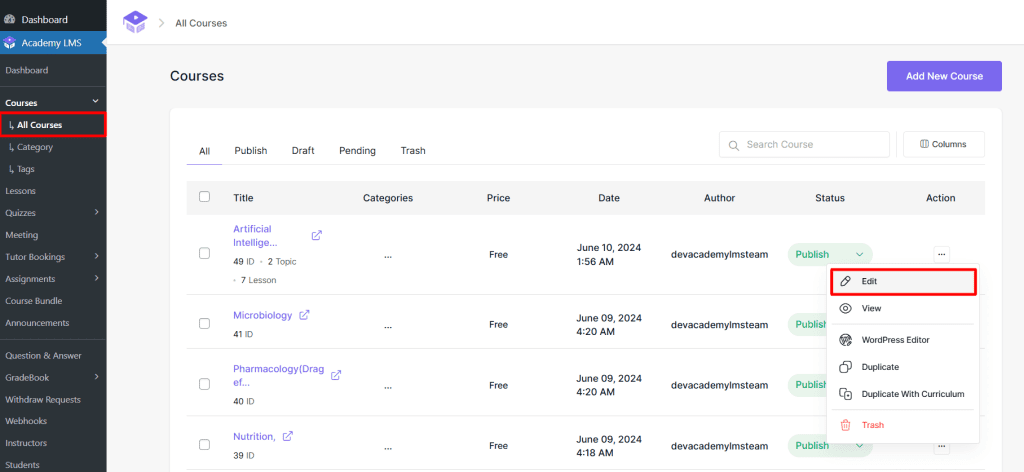
Task: Toggle the select-all checkbox in table header
Action: click(204, 197)
